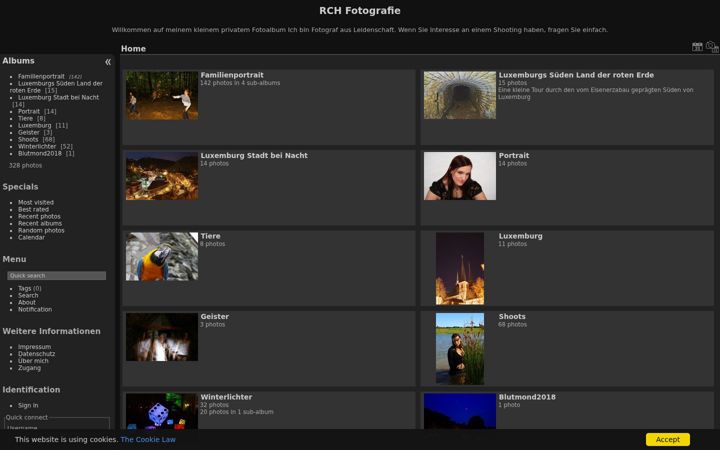Open the Geister album thumbnail

162,337
